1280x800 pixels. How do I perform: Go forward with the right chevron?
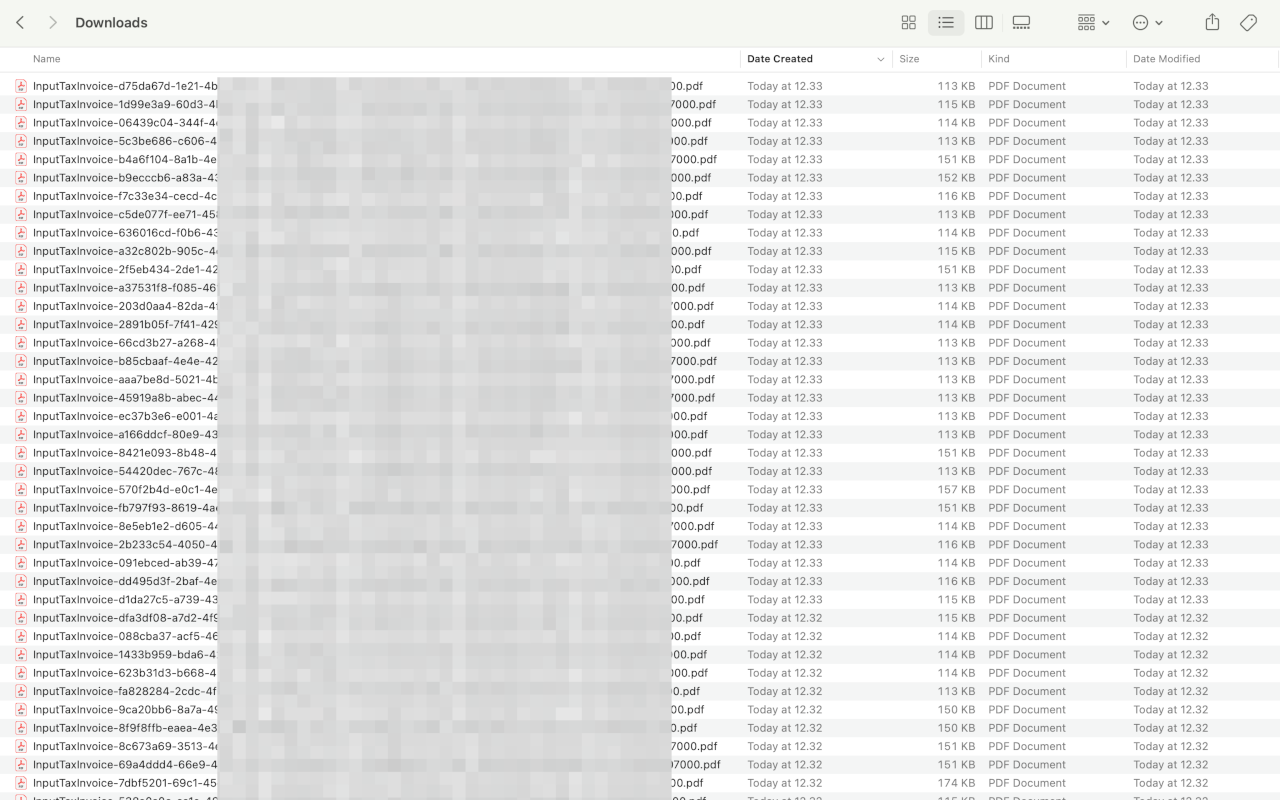click(53, 22)
